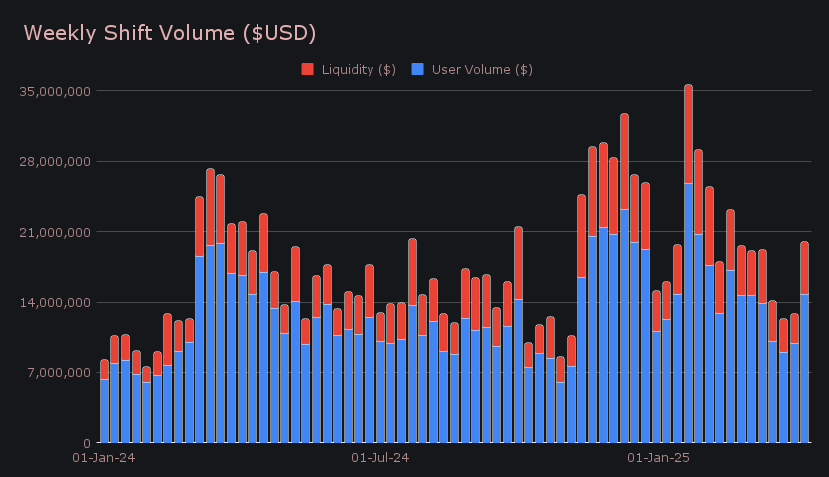Click the 35,000,000 y-axis label
Image resolution: width=829 pixels, height=477 pixels.
55,91
